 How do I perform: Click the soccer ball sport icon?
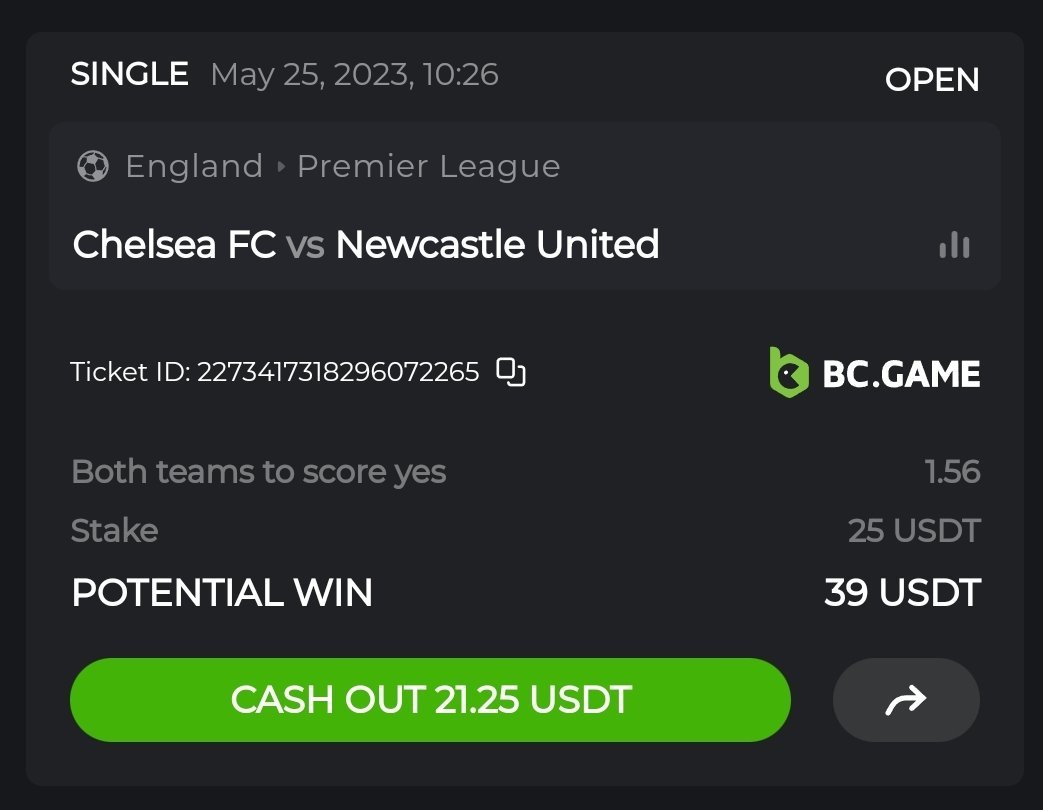(93, 166)
